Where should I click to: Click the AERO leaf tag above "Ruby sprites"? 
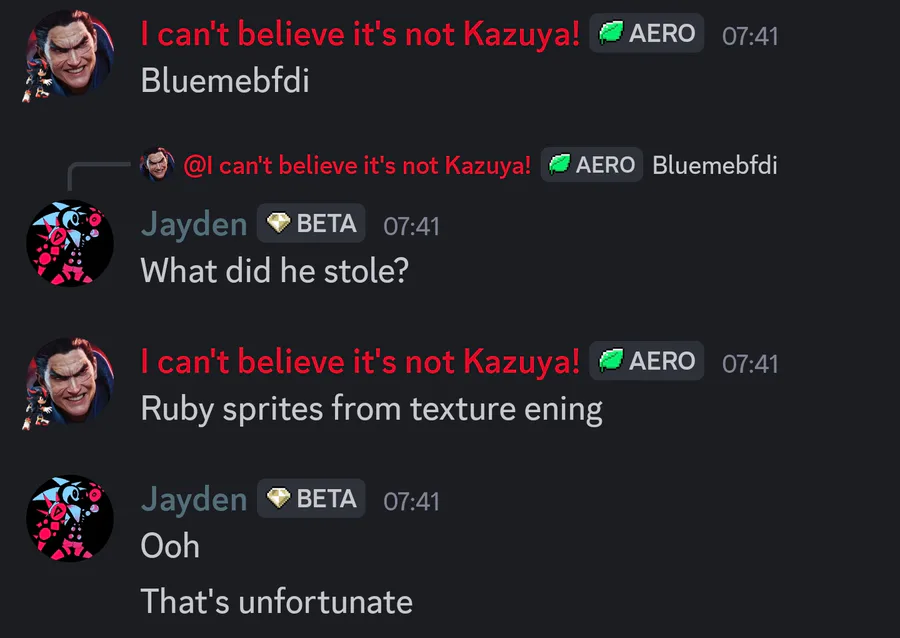[647, 361]
